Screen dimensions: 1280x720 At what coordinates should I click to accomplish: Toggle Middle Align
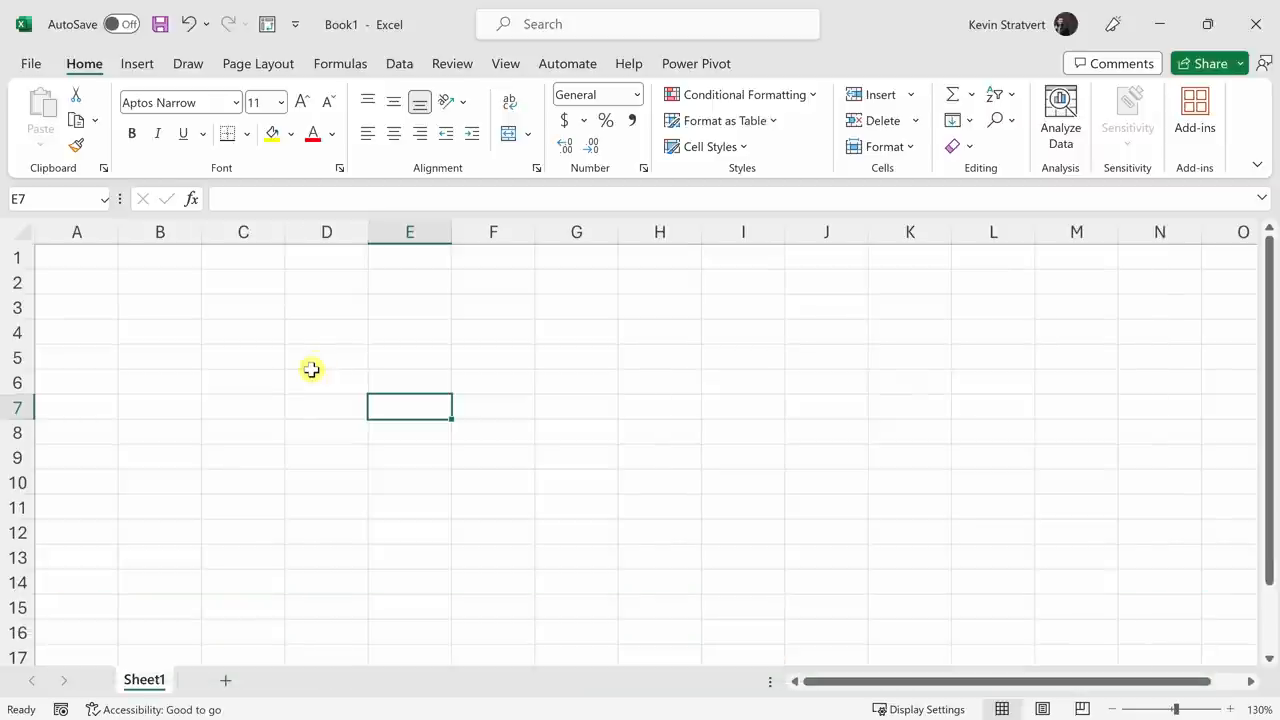pyautogui.click(x=394, y=102)
